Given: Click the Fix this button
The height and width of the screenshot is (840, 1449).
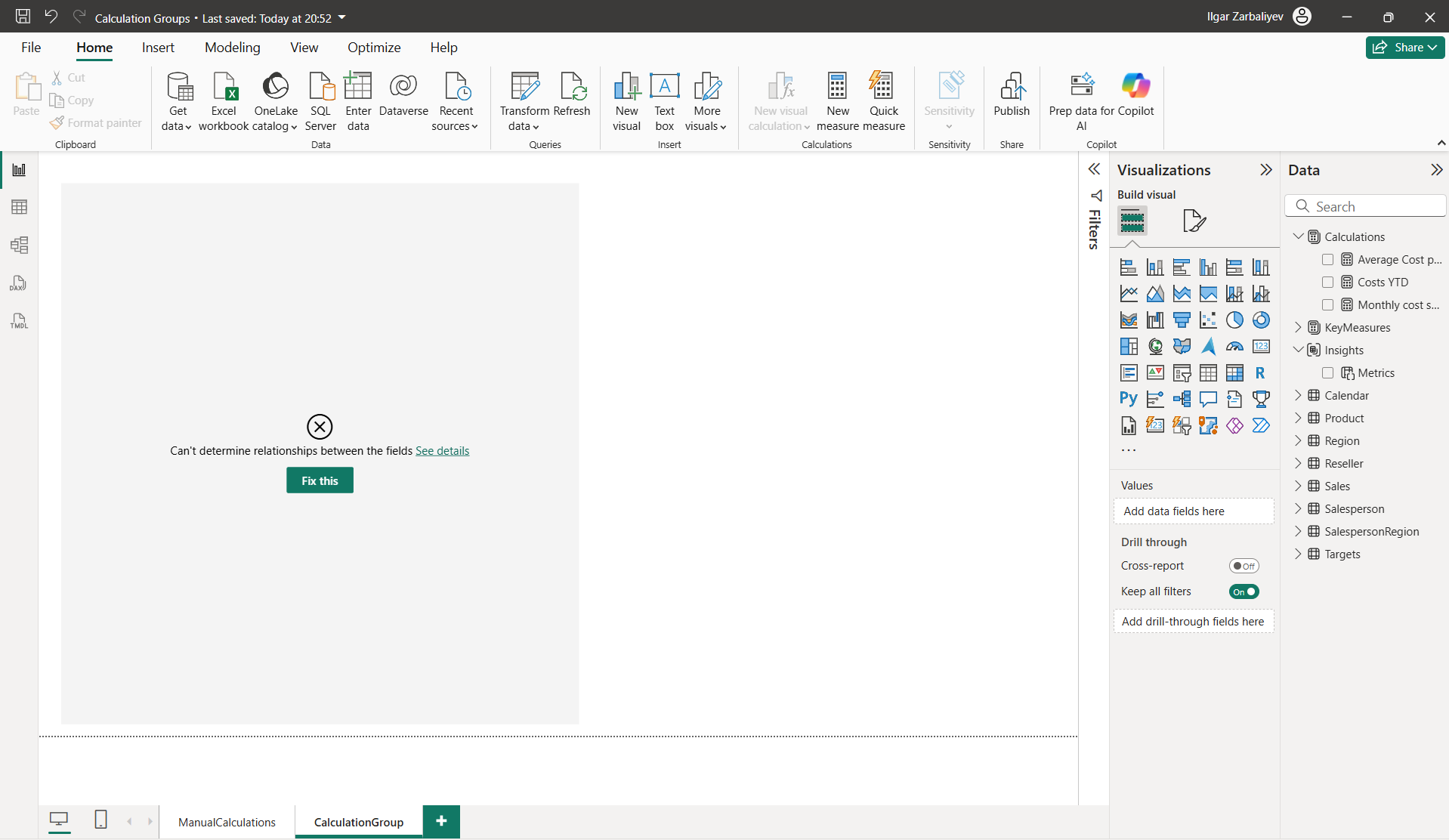Looking at the screenshot, I should (x=320, y=480).
